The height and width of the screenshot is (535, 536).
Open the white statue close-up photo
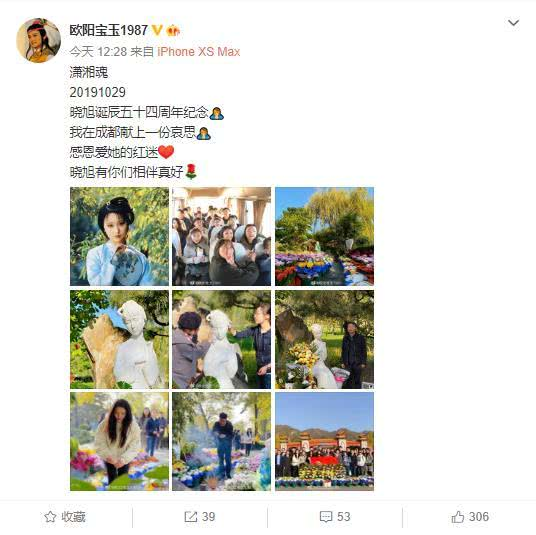click(119, 339)
